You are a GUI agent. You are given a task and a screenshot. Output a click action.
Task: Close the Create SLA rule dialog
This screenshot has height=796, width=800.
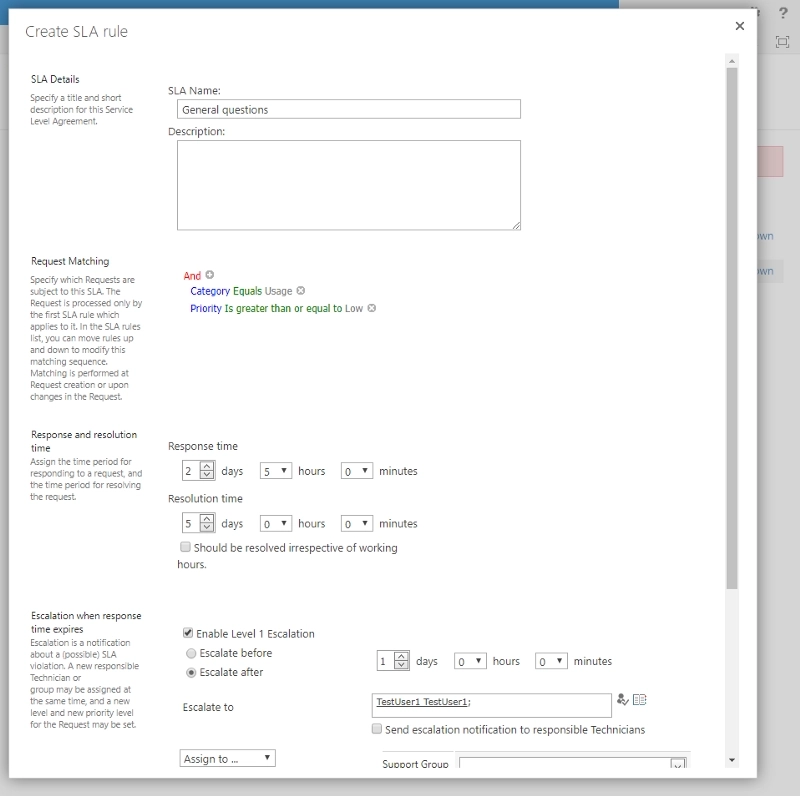(x=739, y=26)
